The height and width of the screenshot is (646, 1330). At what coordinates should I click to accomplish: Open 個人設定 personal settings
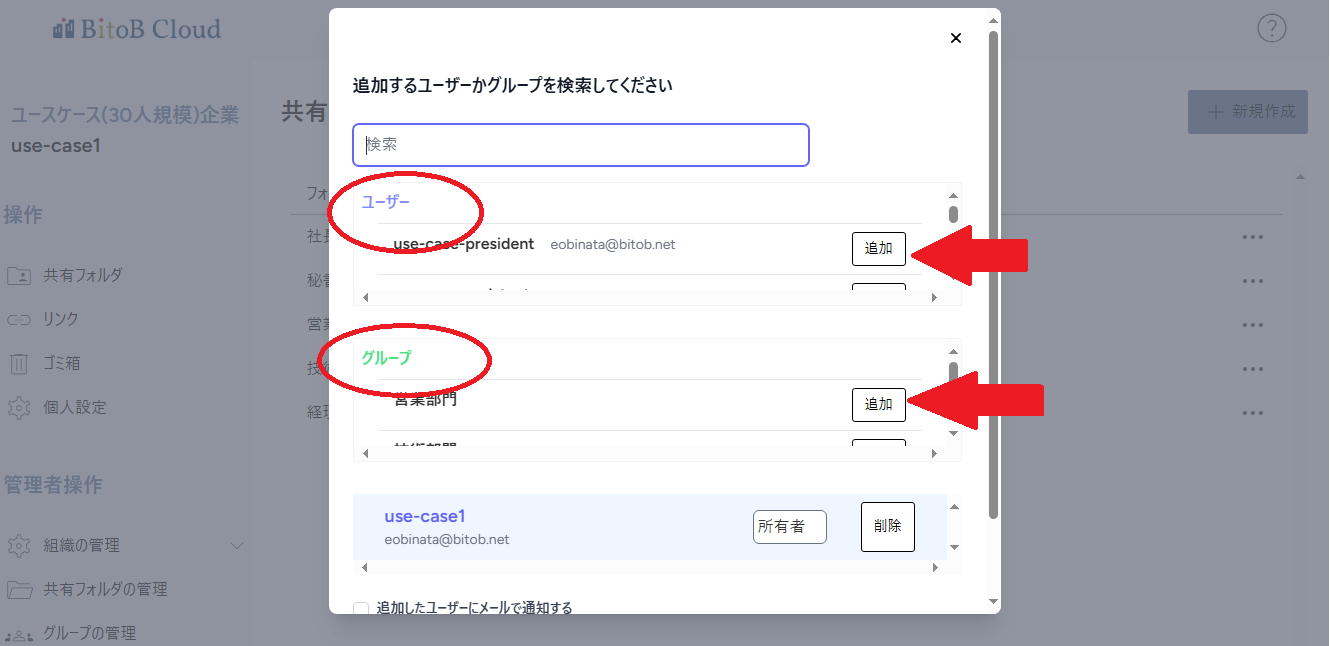click(x=74, y=407)
